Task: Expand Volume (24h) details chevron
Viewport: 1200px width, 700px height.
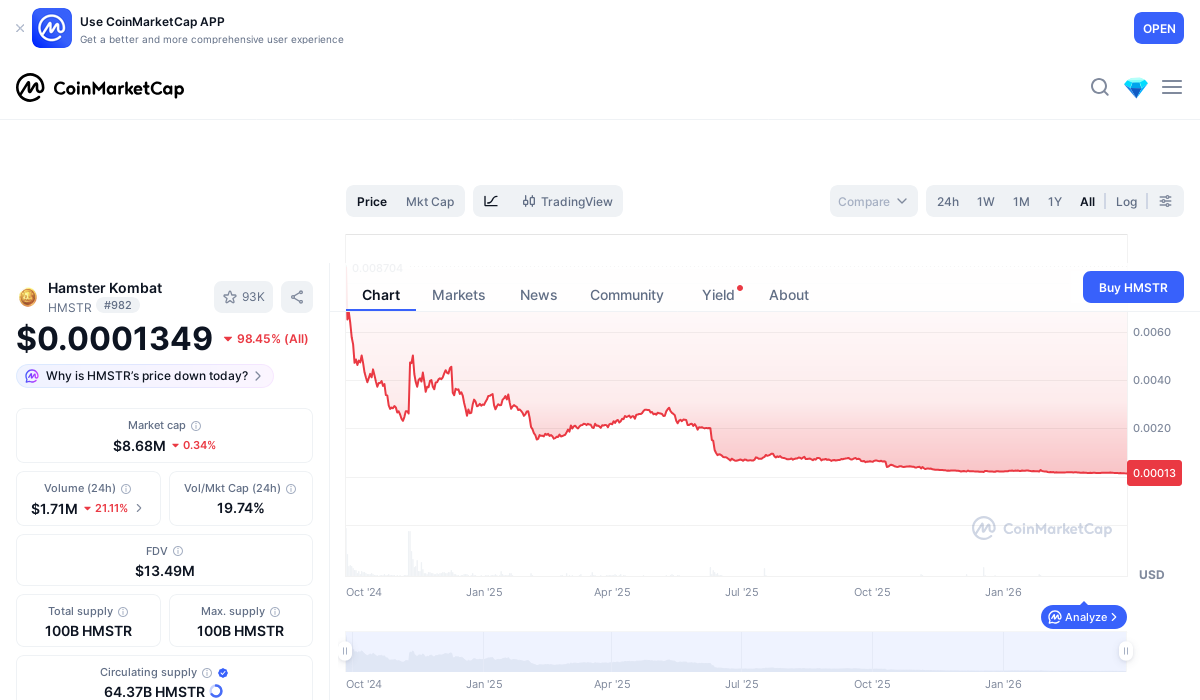Action: click(139, 508)
